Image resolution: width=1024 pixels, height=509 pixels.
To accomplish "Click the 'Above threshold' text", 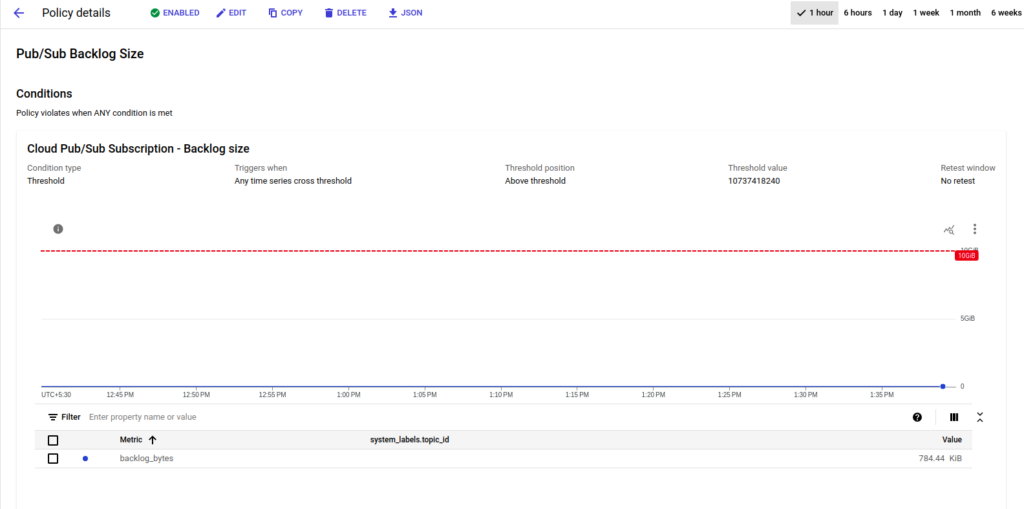I will 535,181.
